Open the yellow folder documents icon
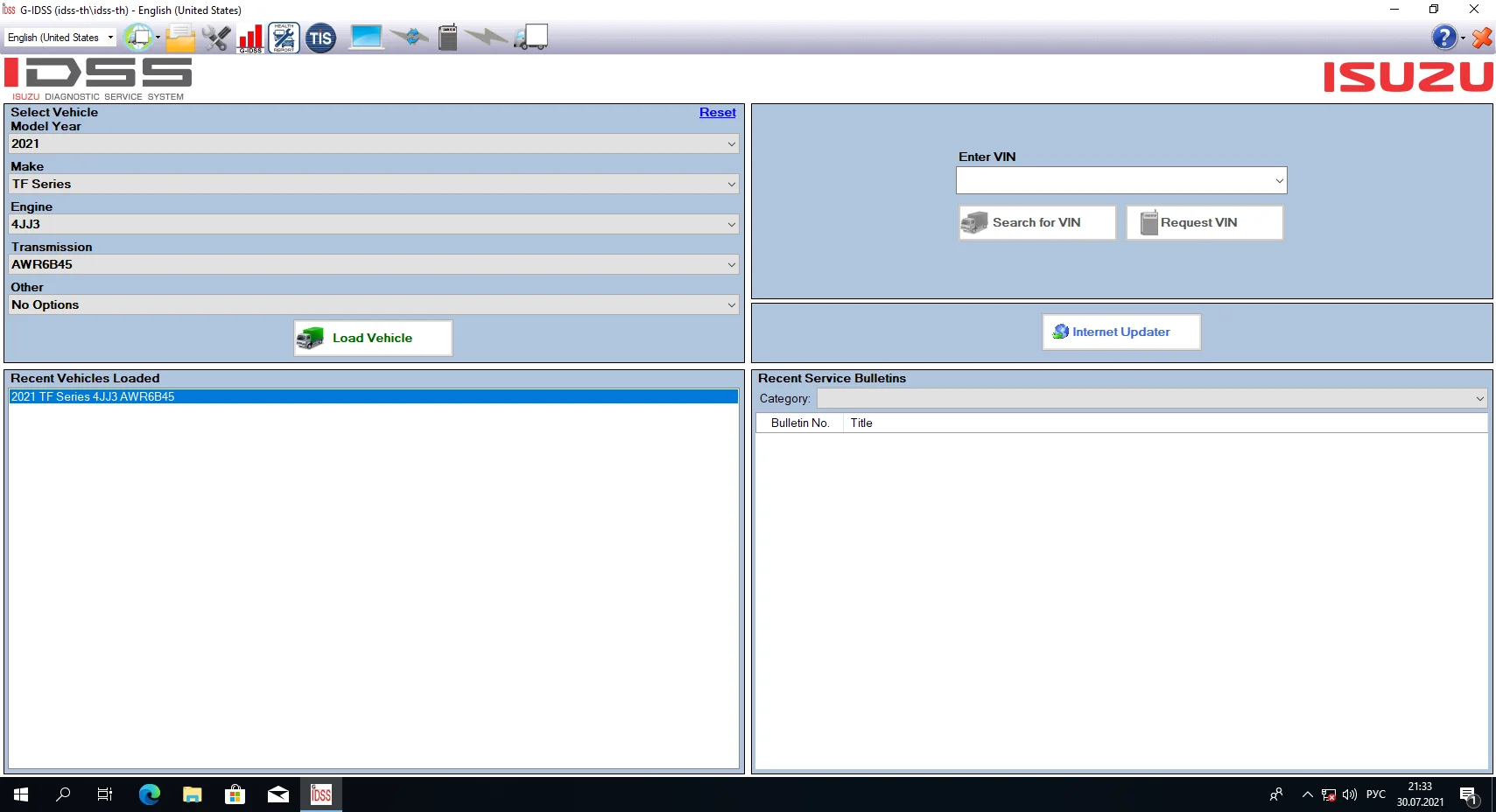 (x=180, y=38)
